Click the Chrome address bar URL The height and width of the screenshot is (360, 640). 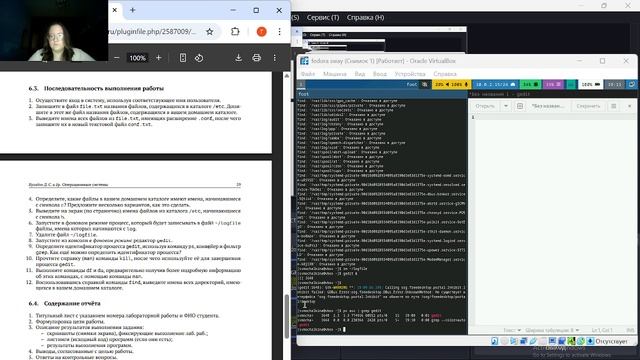coord(152,31)
